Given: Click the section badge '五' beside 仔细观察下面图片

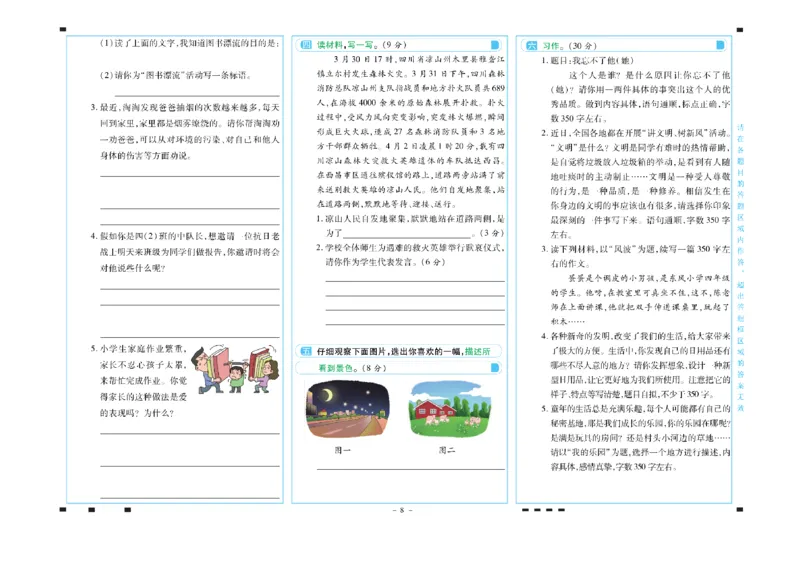Looking at the screenshot, I should [x=306, y=351].
